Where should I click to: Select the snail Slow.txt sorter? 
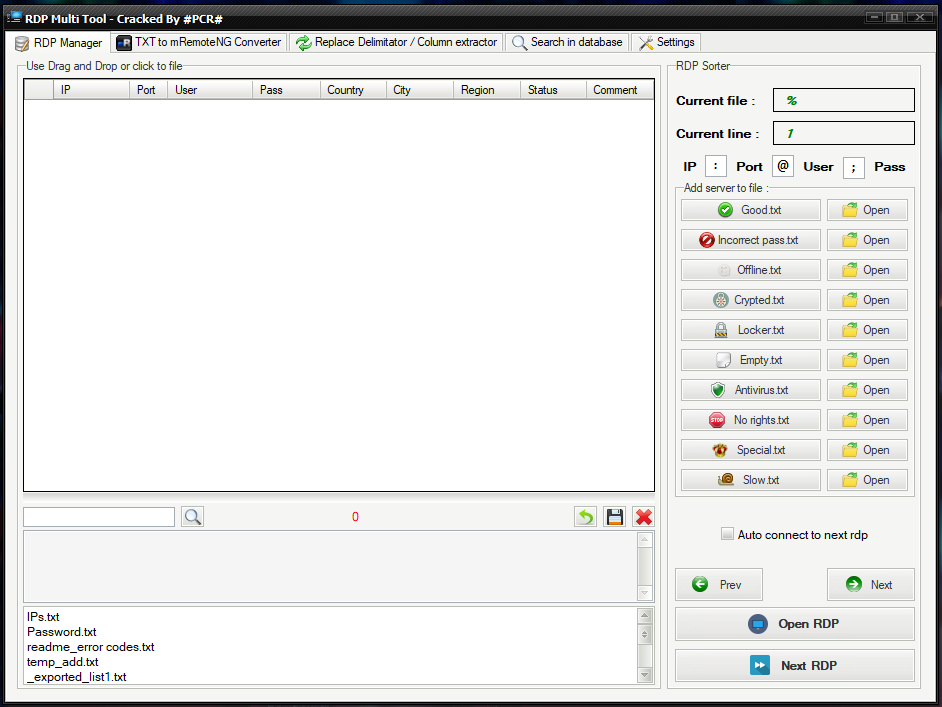point(750,480)
